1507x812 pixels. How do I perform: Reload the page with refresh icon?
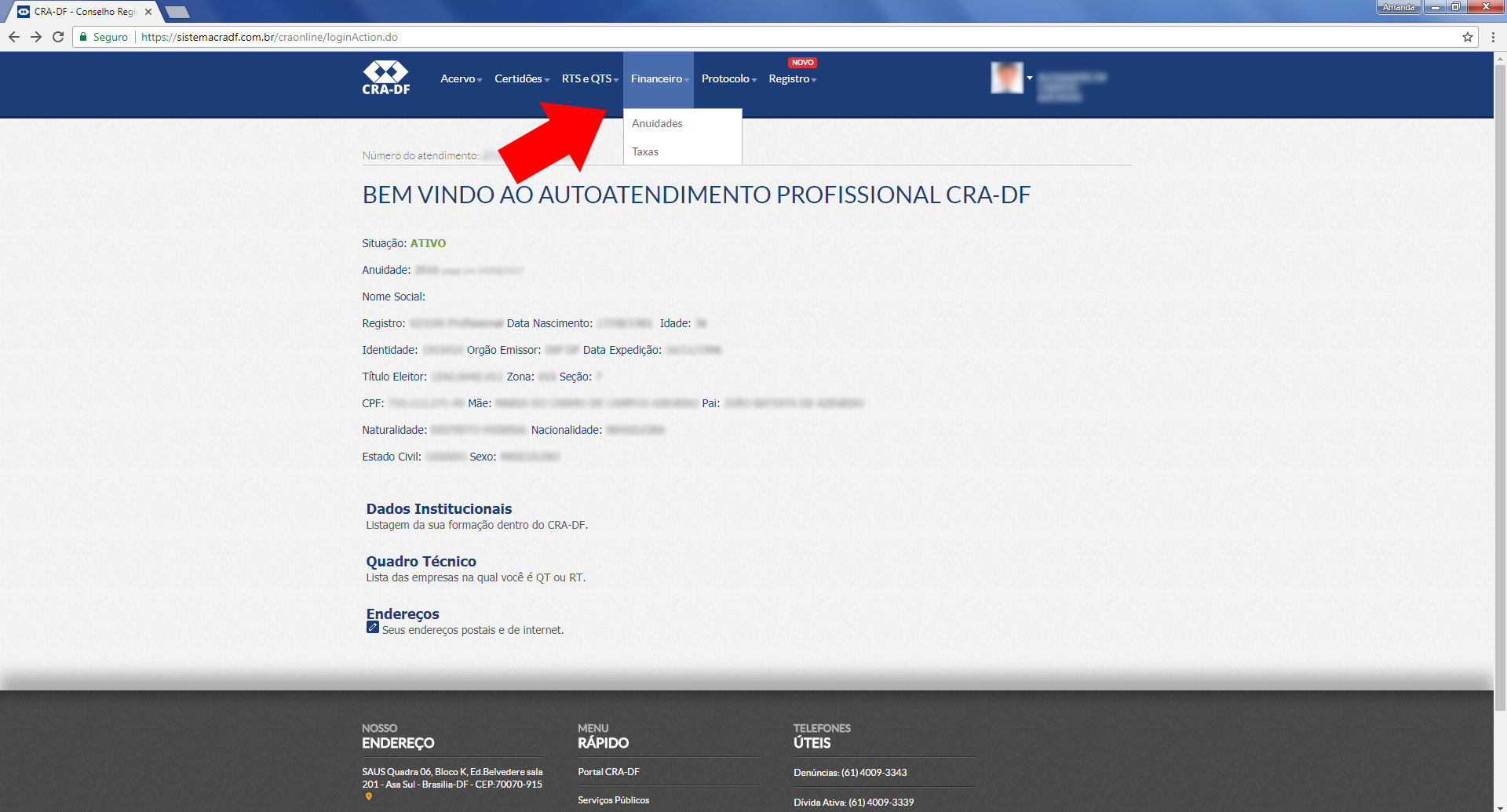point(58,37)
